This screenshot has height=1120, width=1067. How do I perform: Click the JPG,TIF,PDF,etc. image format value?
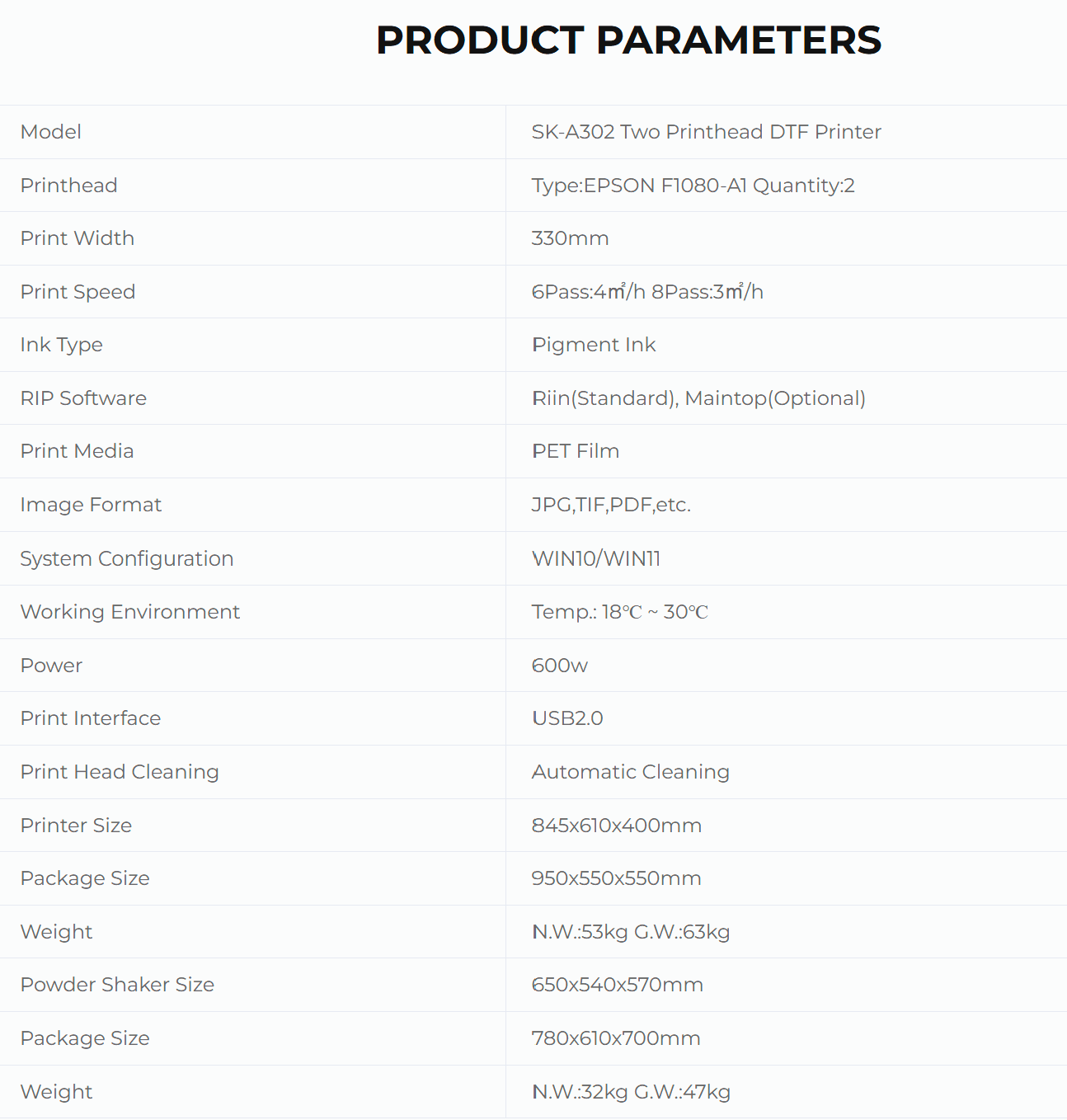pos(611,505)
